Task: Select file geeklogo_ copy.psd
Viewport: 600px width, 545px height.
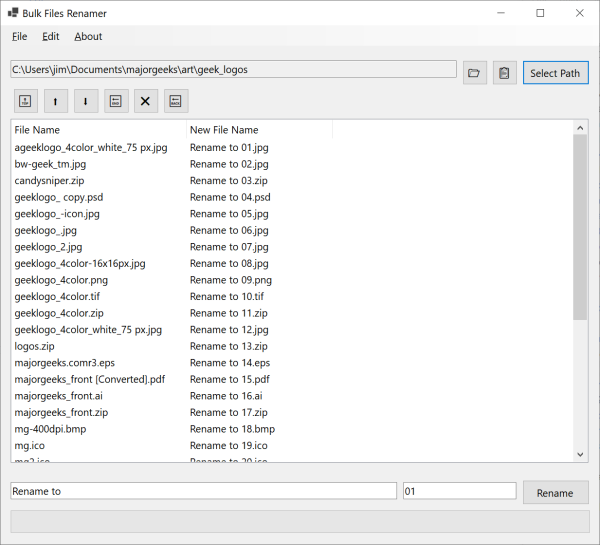Action: (x=59, y=197)
